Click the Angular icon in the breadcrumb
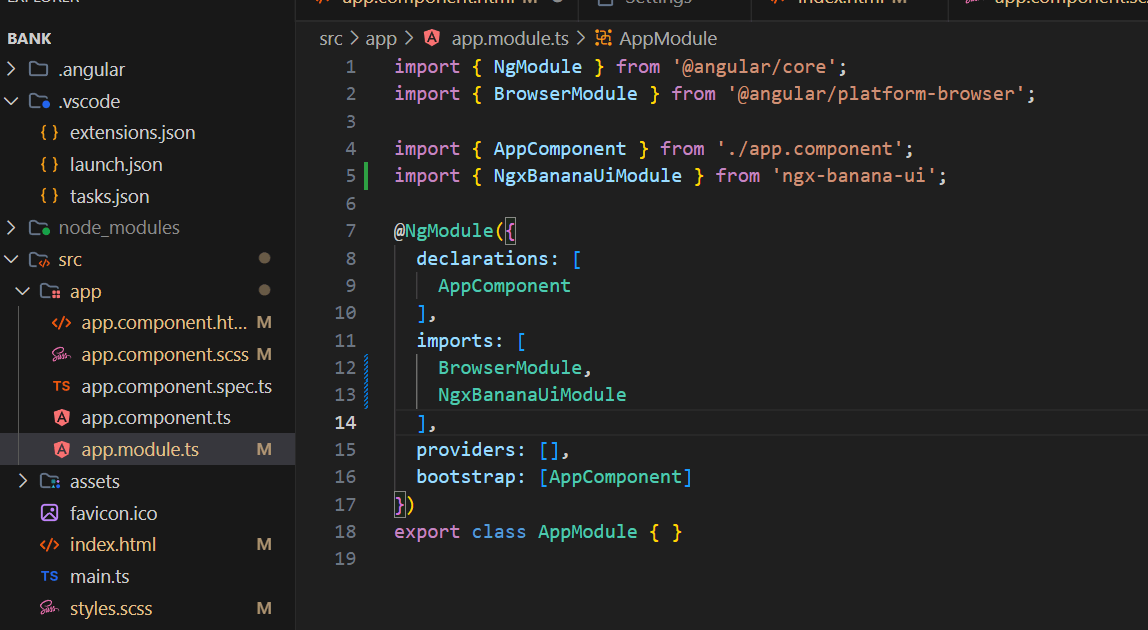This screenshot has height=630, width=1148. pyautogui.click(x=432, y=38)
